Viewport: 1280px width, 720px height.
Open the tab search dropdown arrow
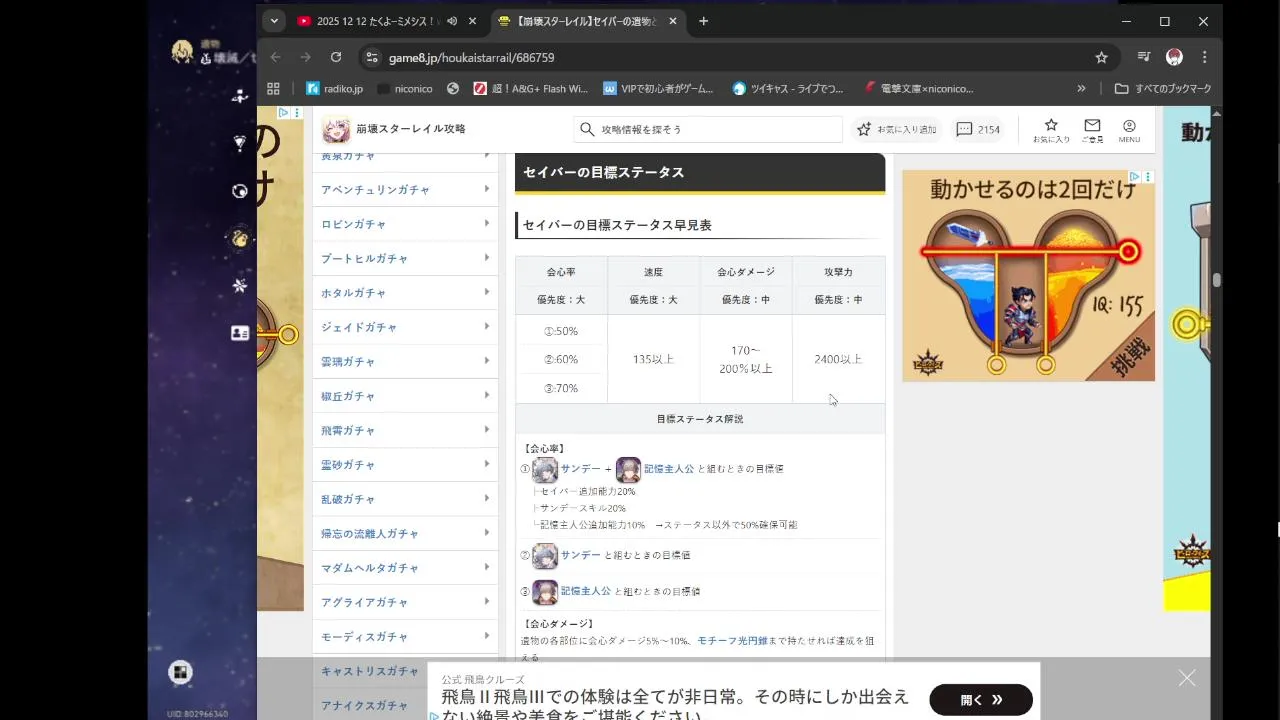pyautogui.click(x=274, y=21)
